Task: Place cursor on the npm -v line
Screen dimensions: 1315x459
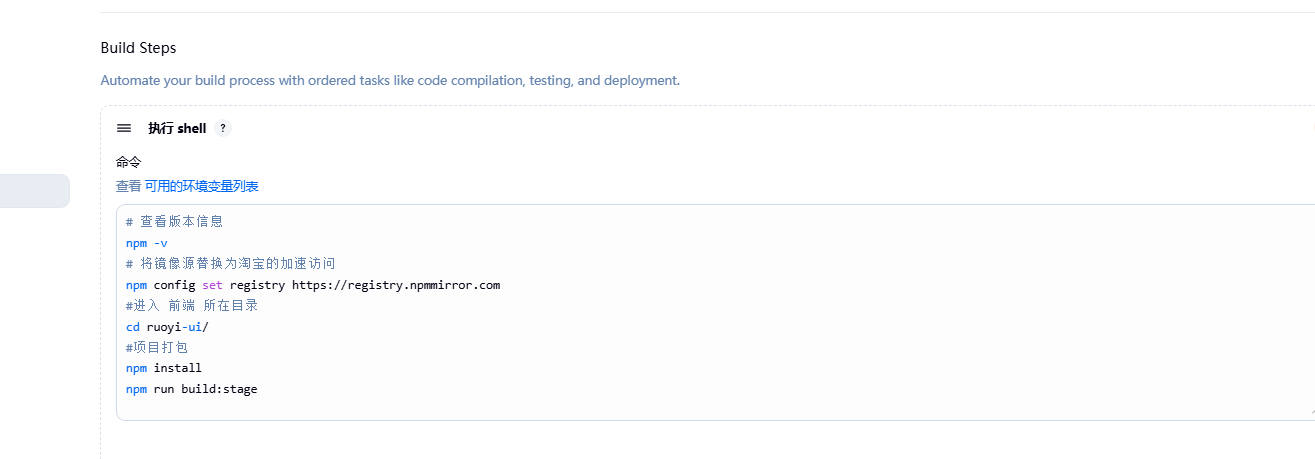Action: [147, 242]
